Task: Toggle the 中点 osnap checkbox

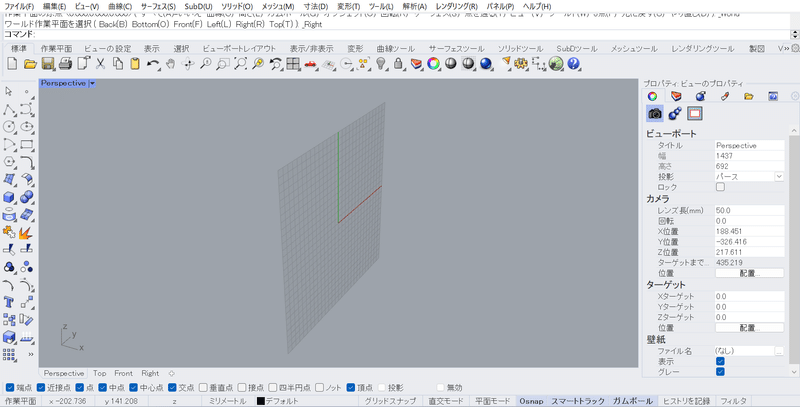Action: (103, 388)
